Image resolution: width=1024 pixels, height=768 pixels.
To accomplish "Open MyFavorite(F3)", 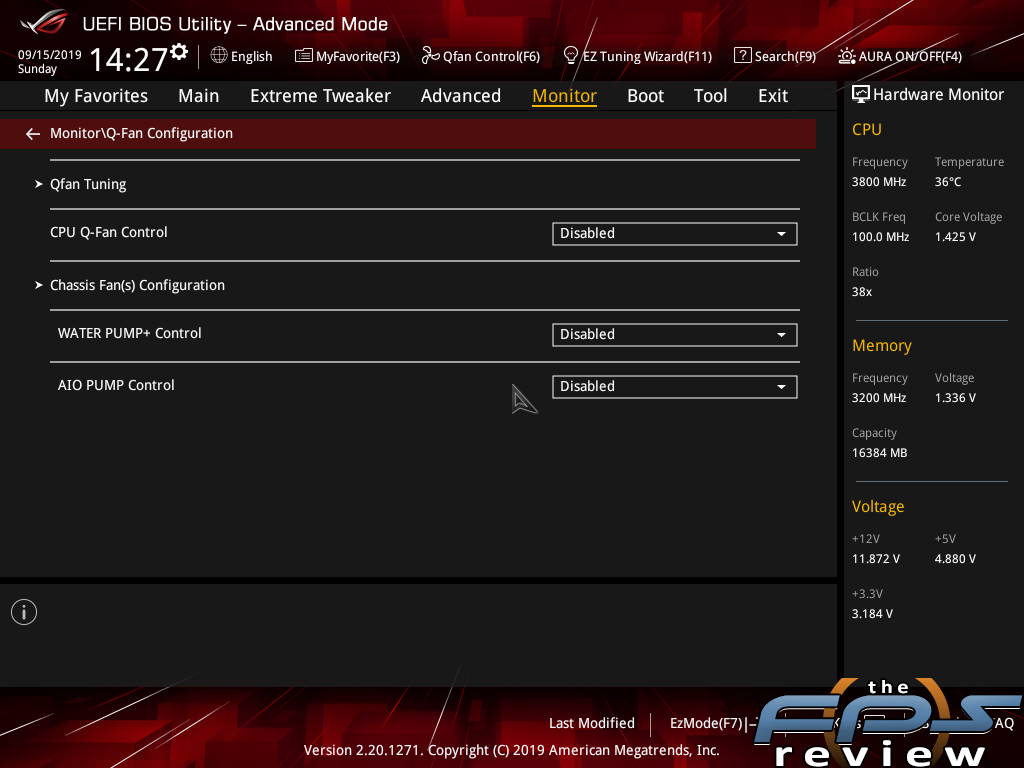I will pos(347,56).
